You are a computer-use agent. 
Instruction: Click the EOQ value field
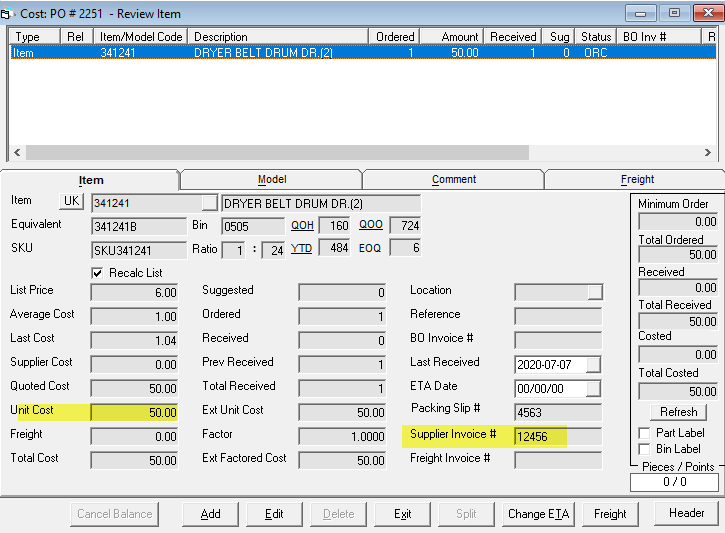pyautogui.click(x=405, y=248)
